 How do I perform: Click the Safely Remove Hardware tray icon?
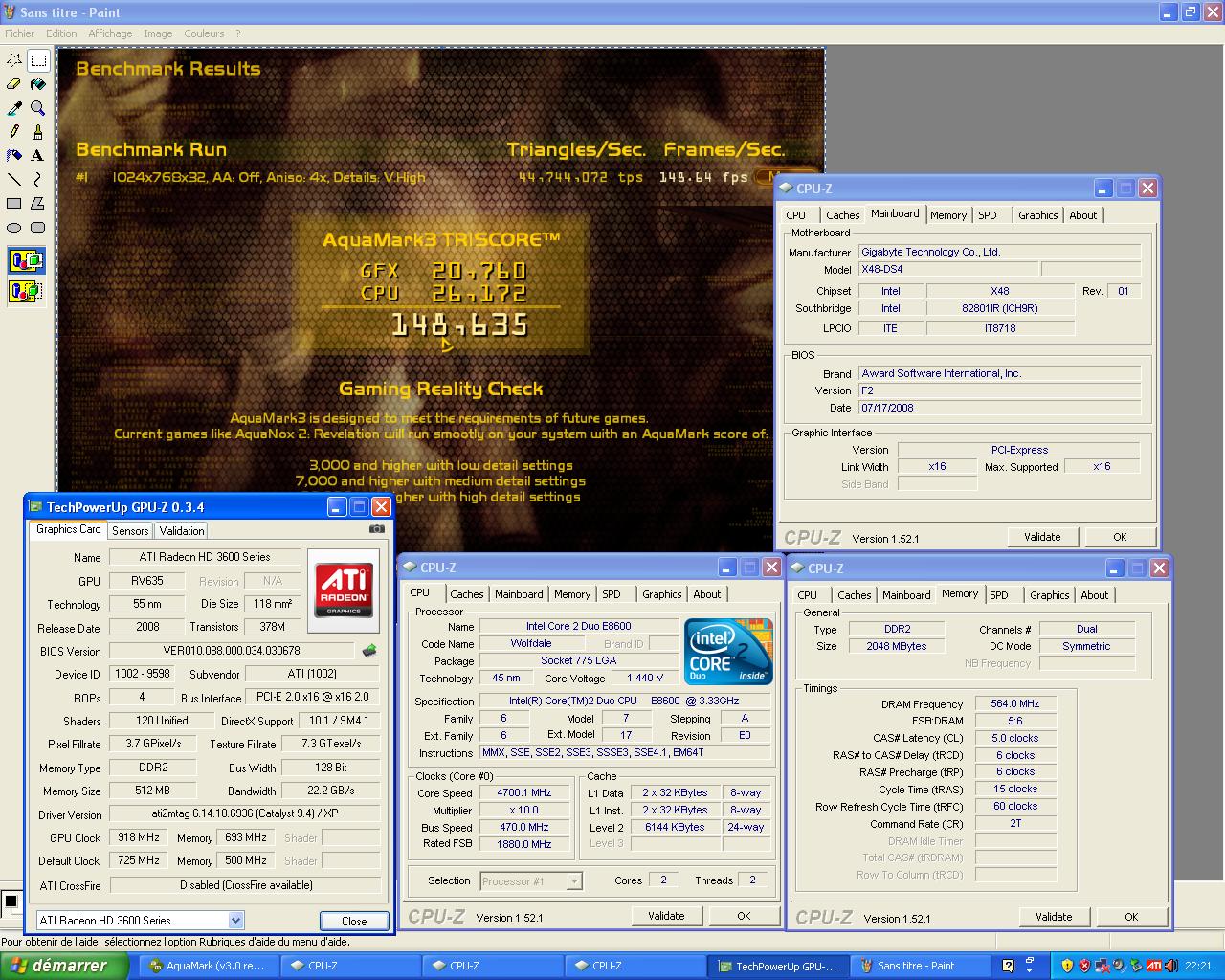1137,966
